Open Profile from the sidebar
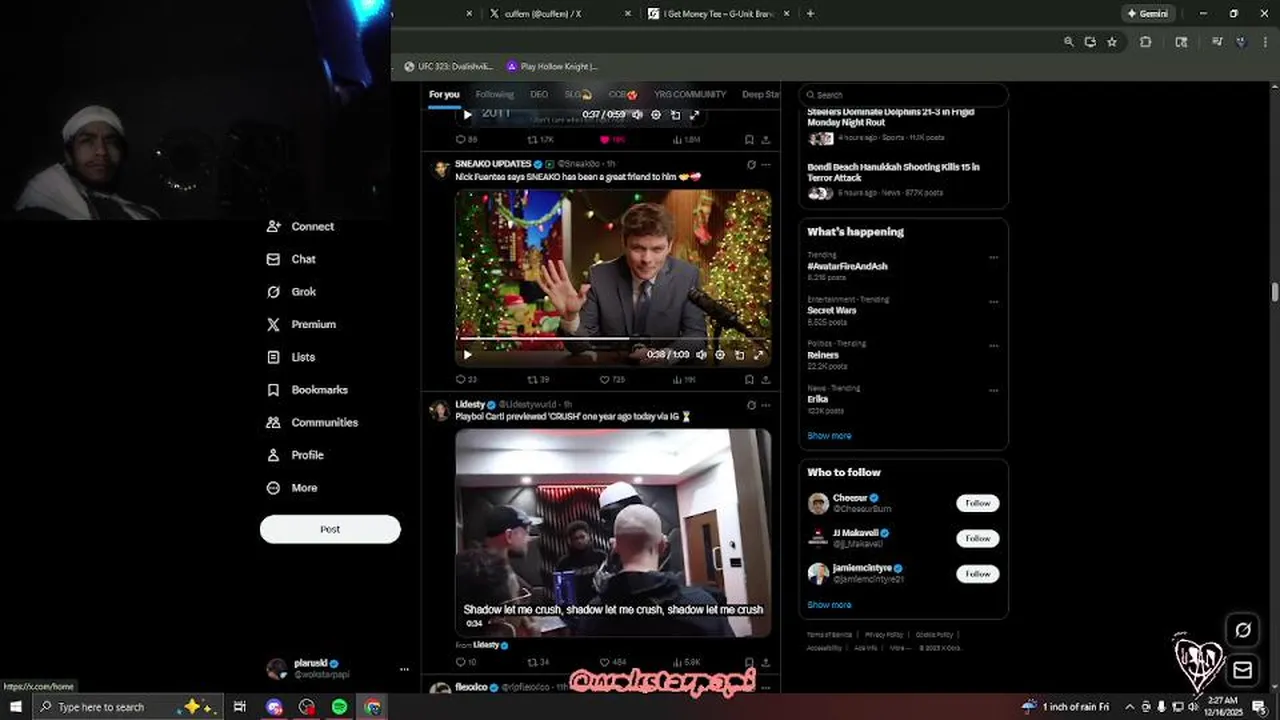 295,455
